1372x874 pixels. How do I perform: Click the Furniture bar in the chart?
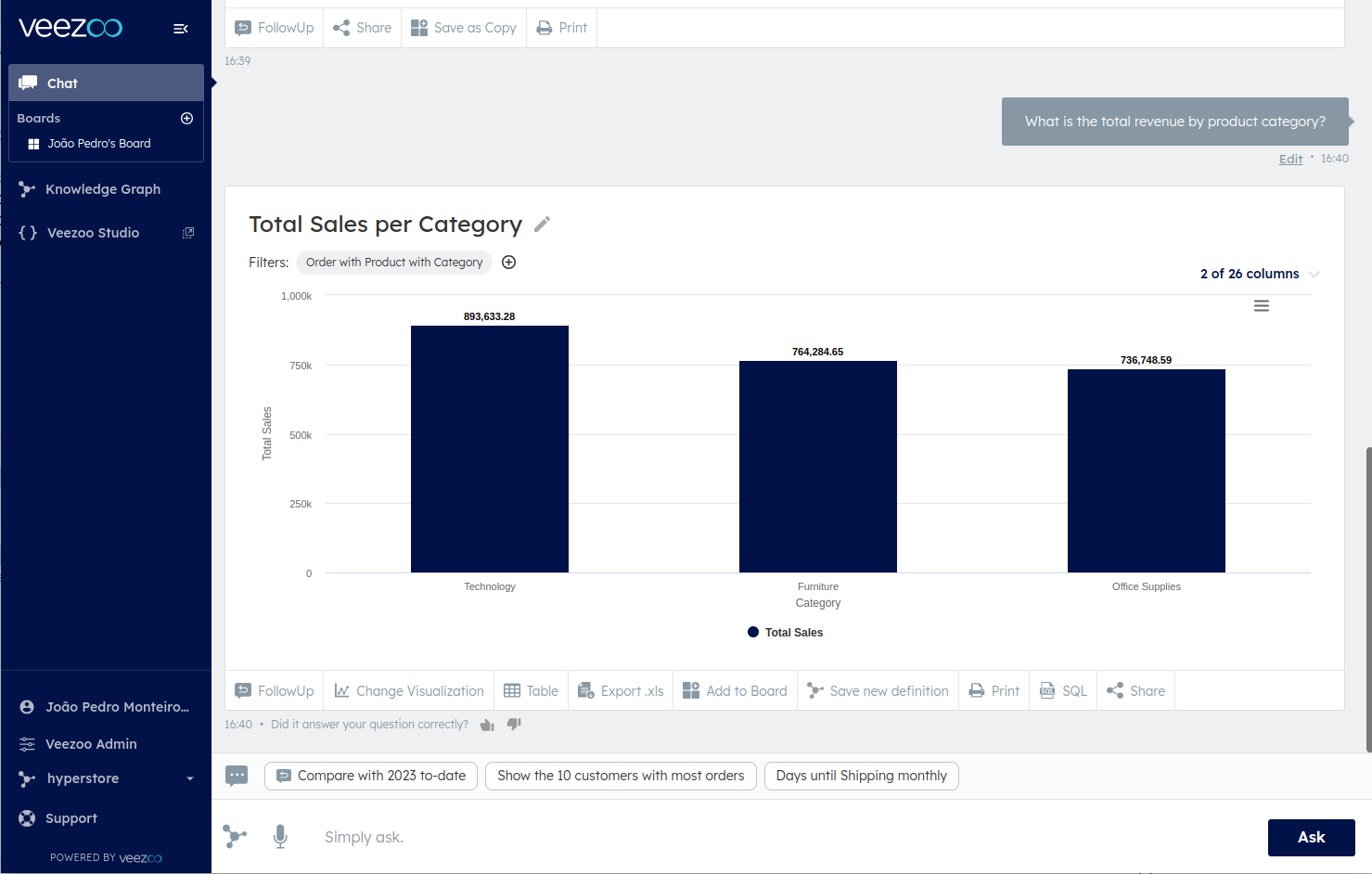pyautogui.click(x=818, y=467)
